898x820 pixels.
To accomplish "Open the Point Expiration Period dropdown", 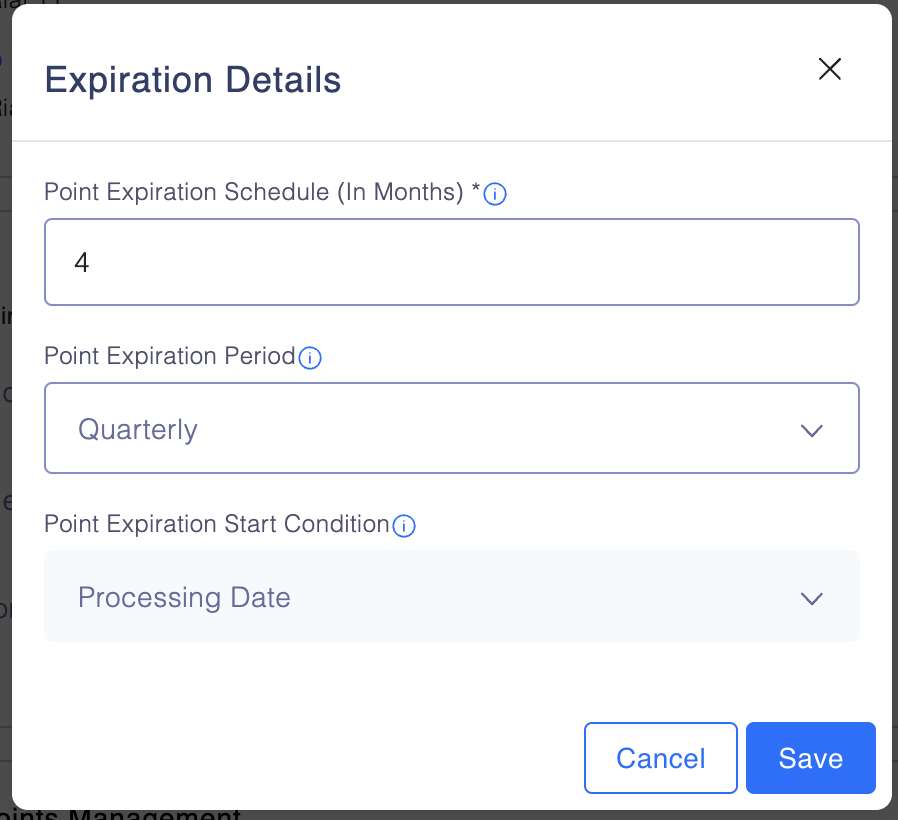I will coord(452,428).
